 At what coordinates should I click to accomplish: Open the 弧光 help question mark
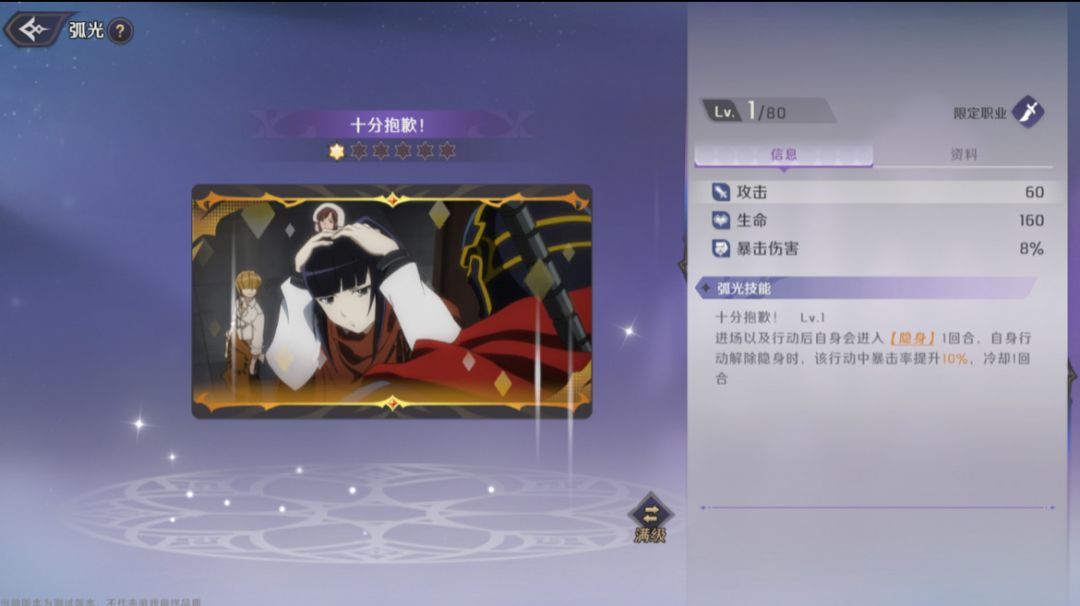click(121, 31)
